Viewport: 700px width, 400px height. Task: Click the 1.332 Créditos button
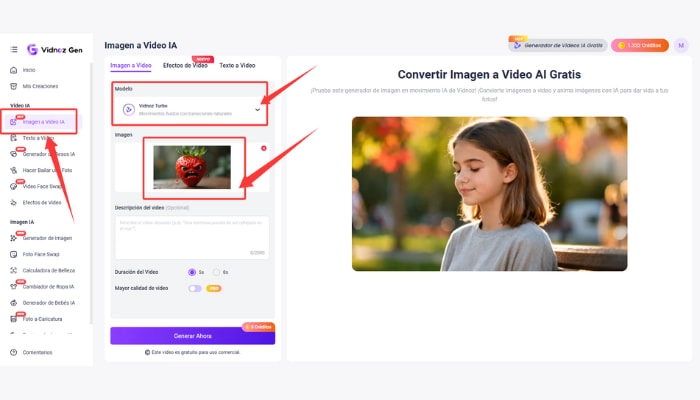(640, 45)
